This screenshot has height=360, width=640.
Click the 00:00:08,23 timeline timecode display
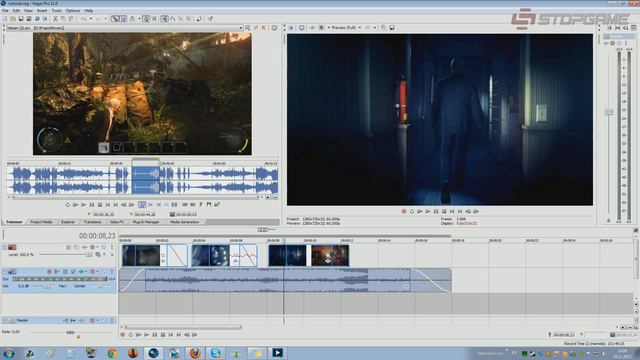[x=97, y=236]
